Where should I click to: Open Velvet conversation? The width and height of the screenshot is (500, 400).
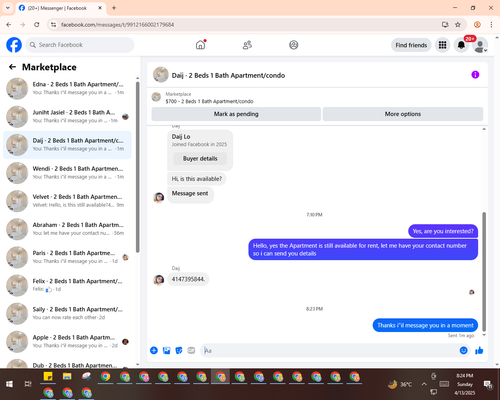pos(67,201)
